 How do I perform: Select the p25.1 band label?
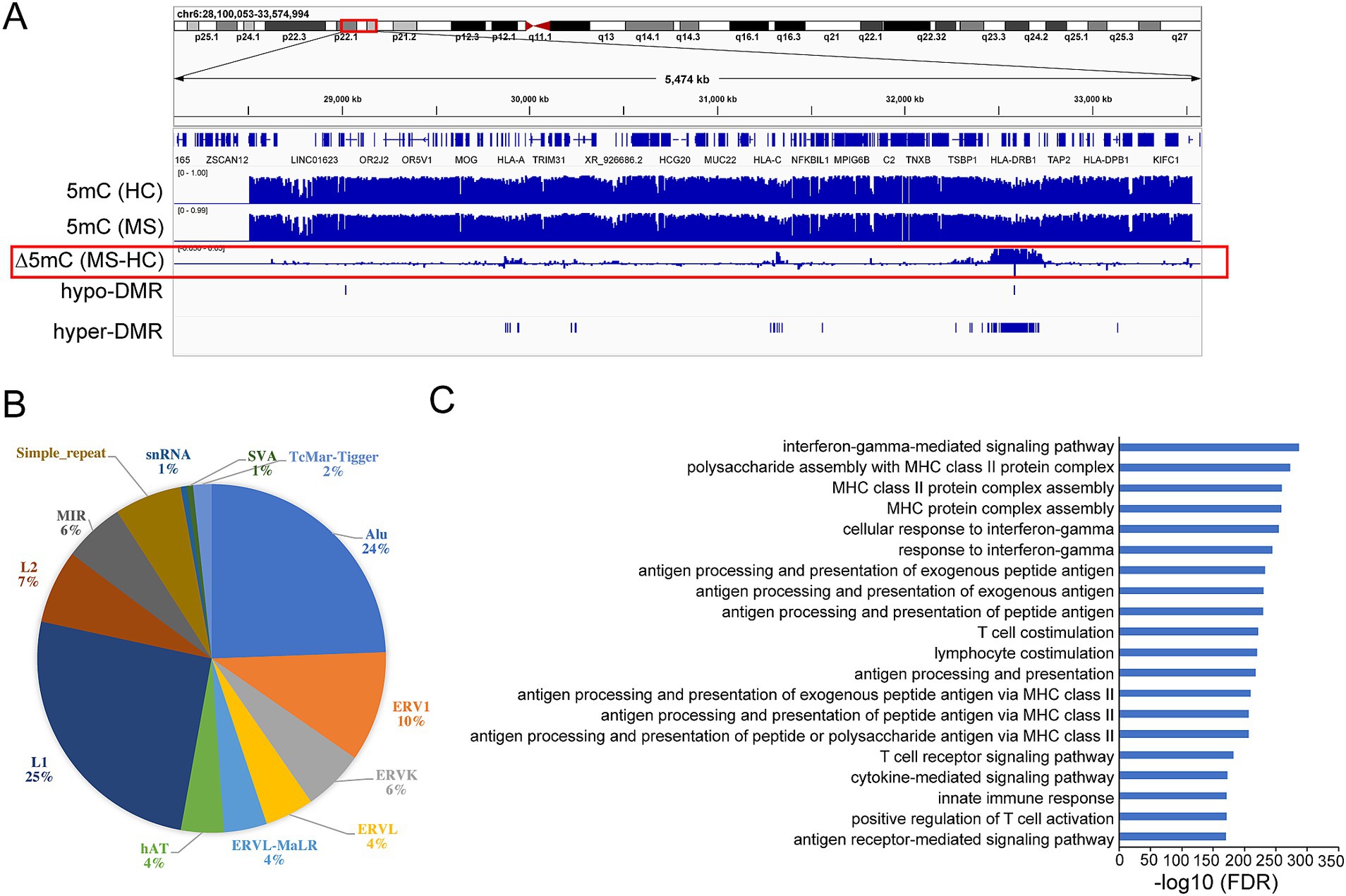(x=207, y=37)
